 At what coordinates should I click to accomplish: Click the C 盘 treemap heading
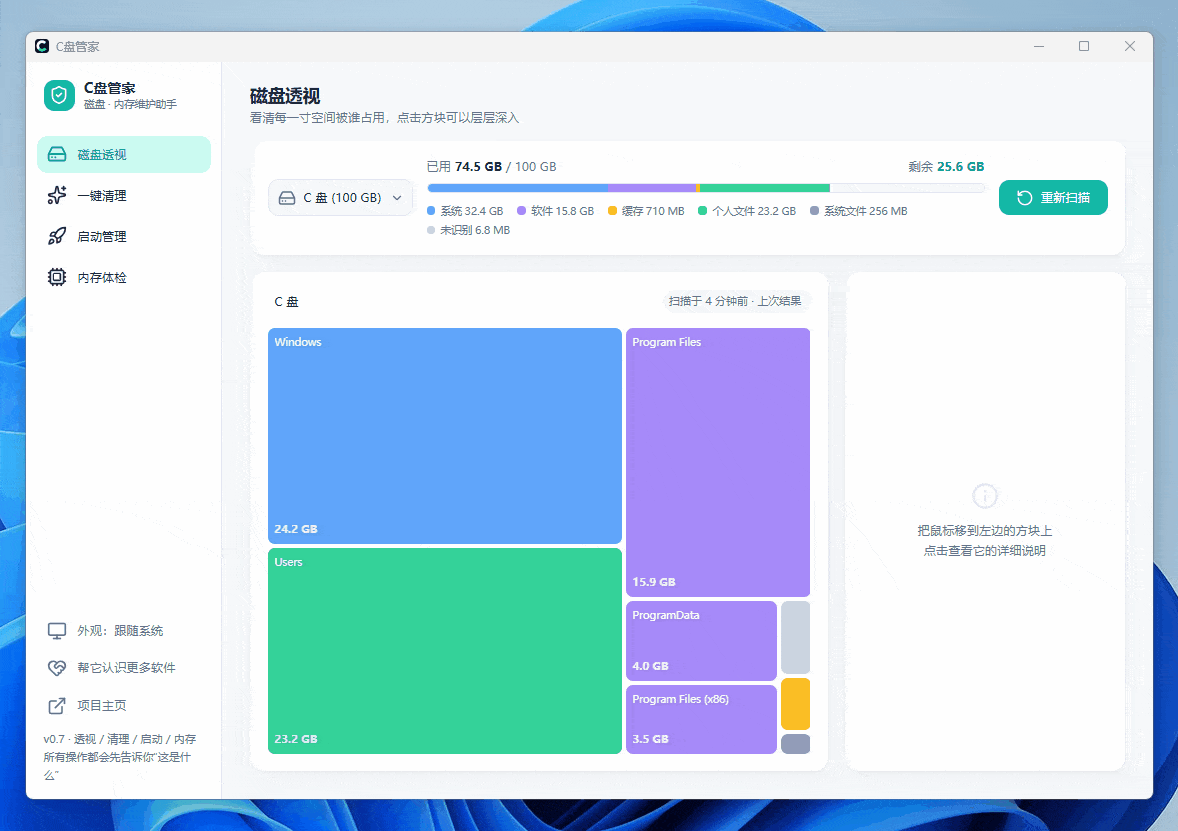(x=286, y=302)
